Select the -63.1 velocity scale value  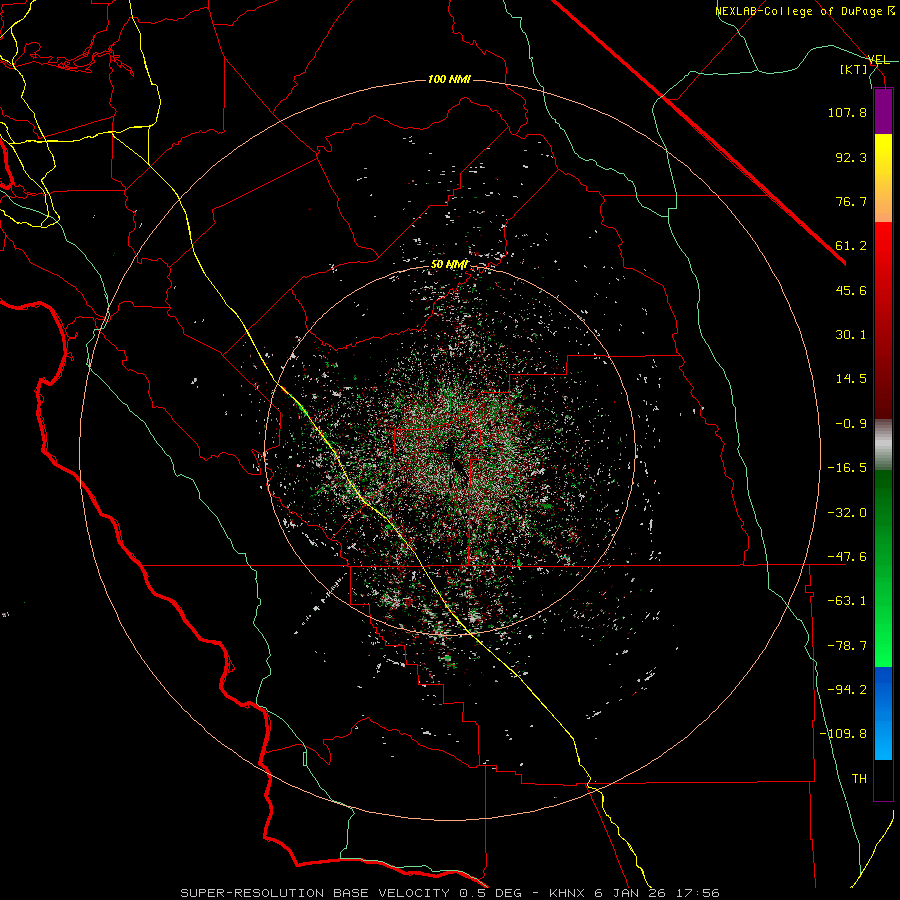(x=847, y=601)
